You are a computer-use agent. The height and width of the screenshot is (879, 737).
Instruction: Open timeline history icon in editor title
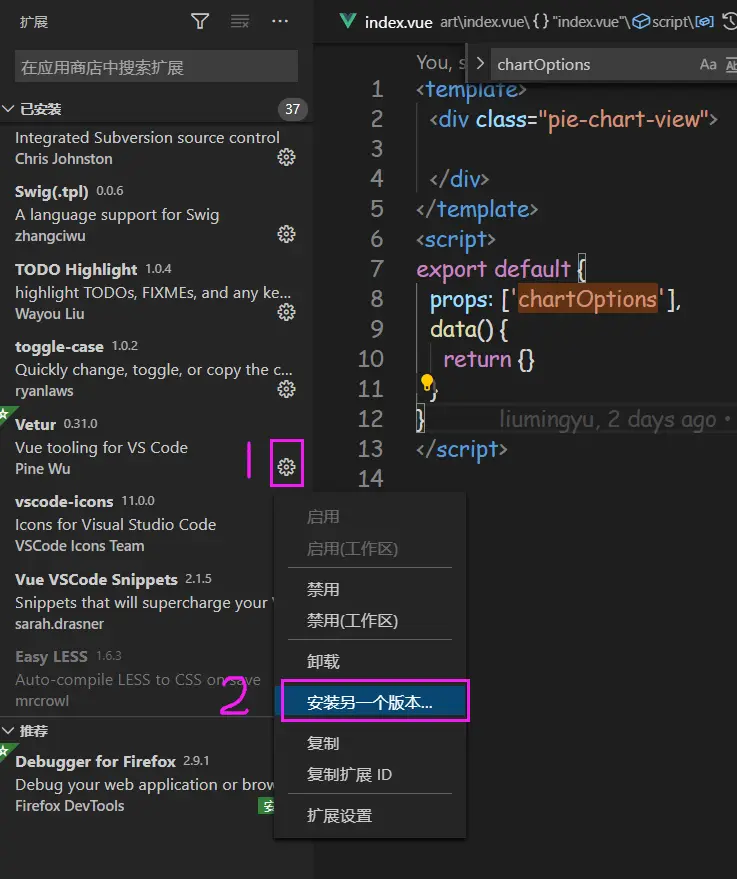tap(729, 21)
